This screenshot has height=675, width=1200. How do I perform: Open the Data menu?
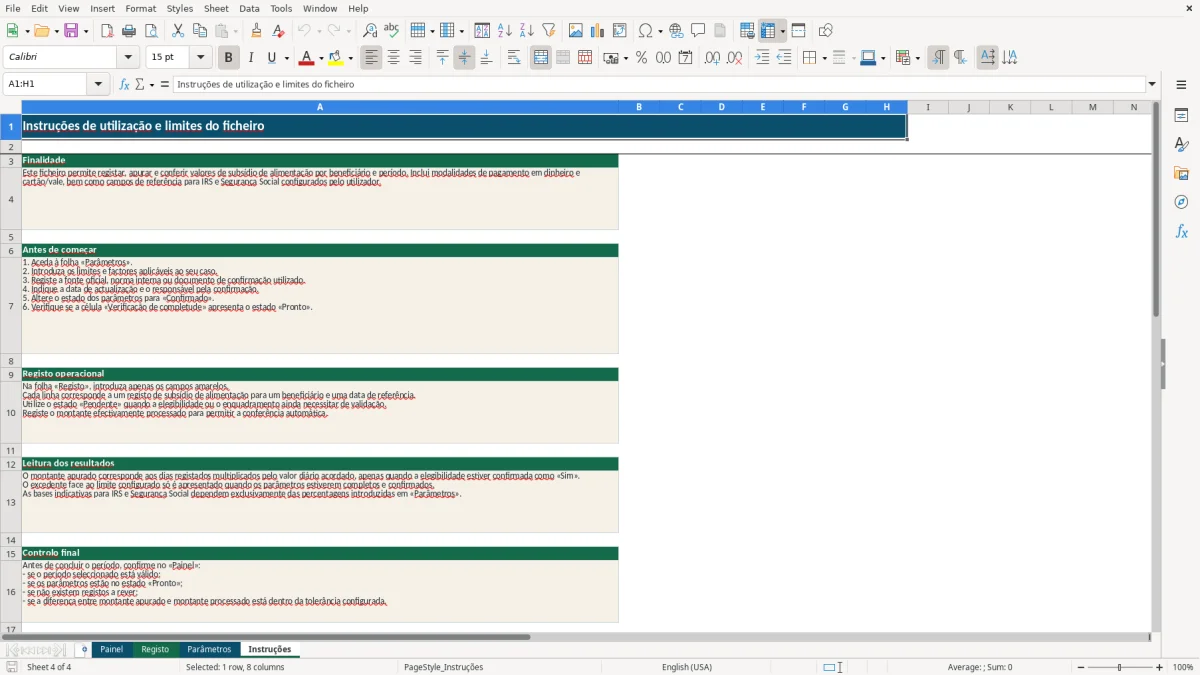pyautogui.click(x=249, y=8)
